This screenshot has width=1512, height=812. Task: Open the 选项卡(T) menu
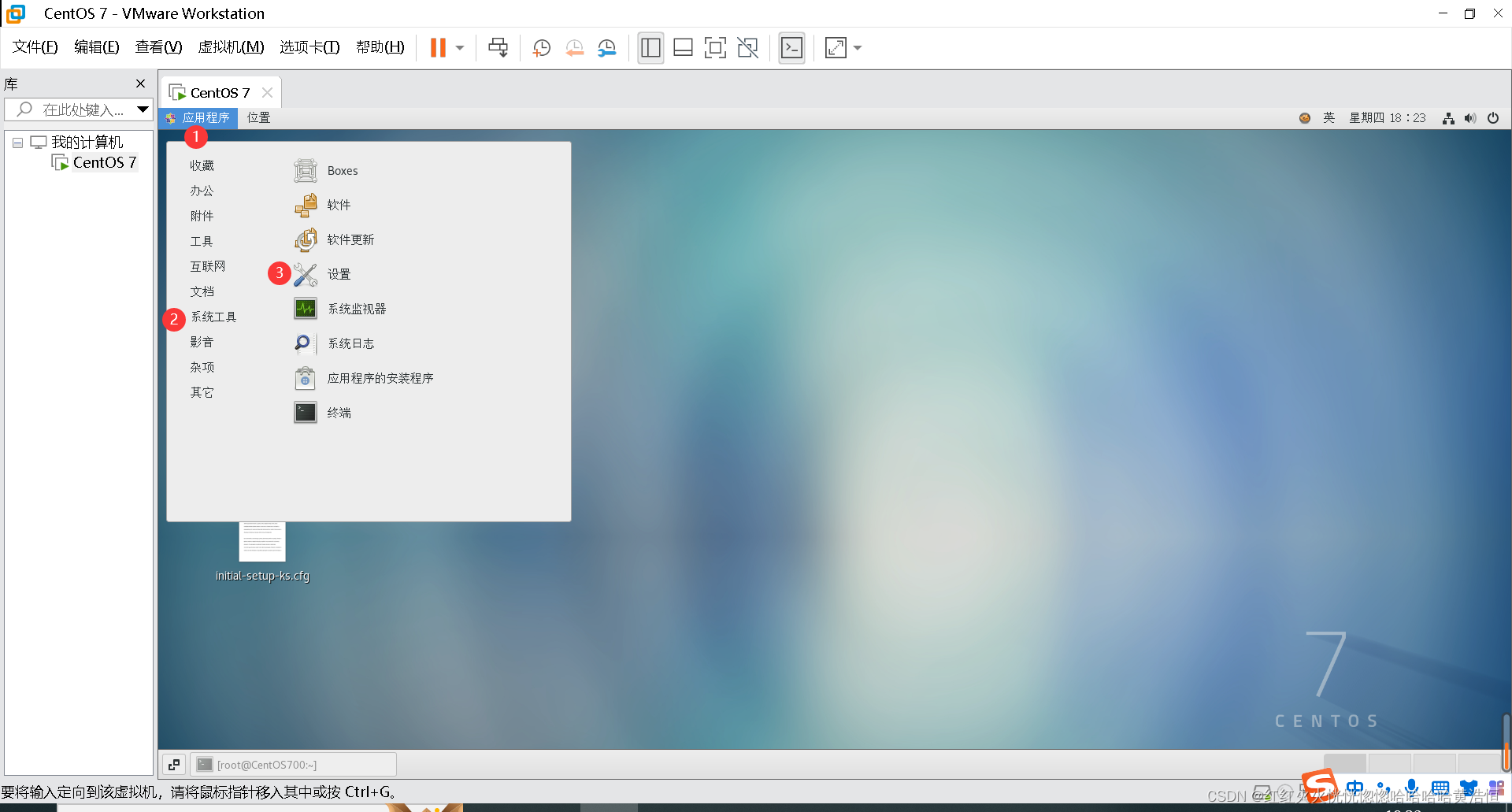coord(309,47)
